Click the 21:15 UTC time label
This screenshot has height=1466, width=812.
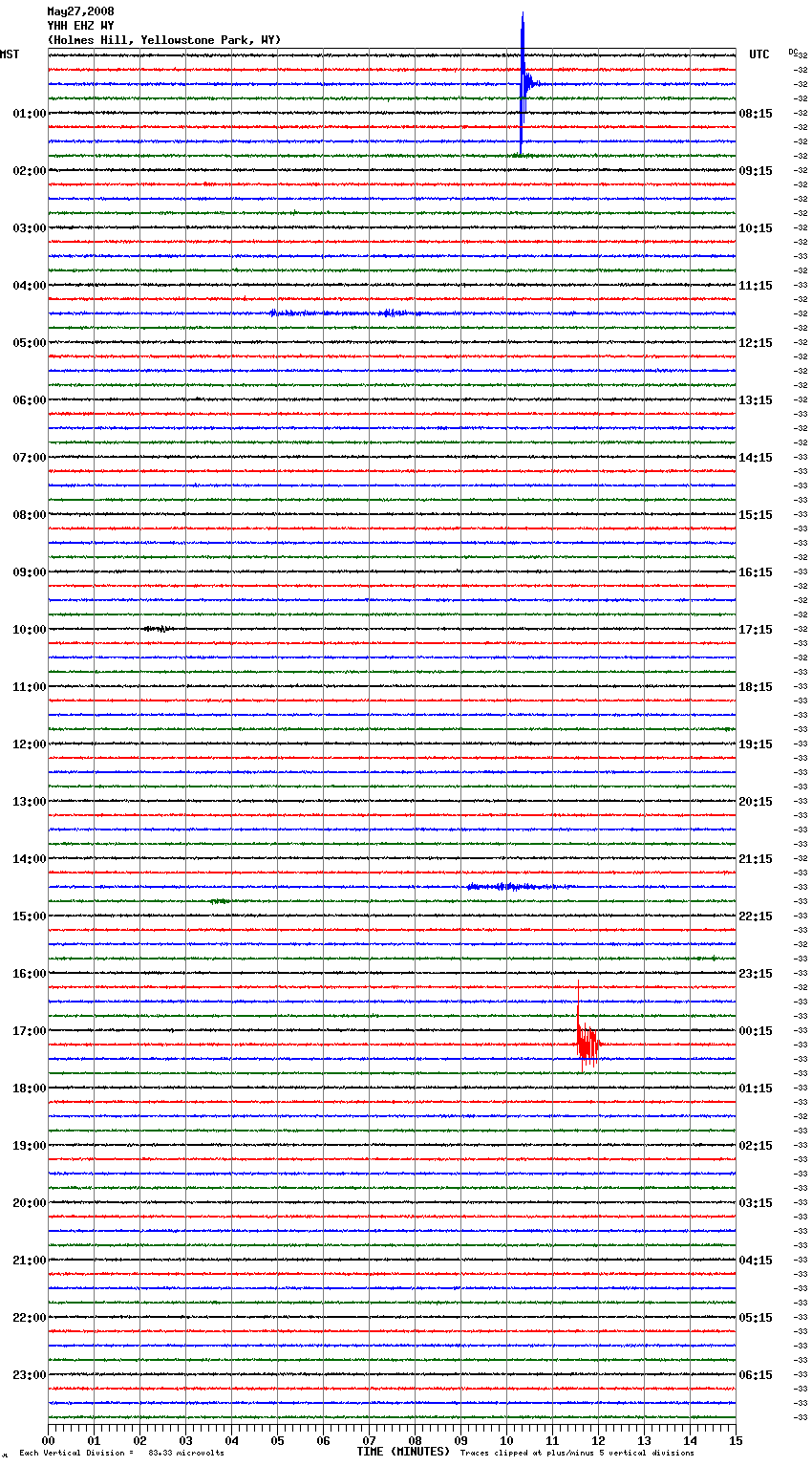[x=756, y=859]
